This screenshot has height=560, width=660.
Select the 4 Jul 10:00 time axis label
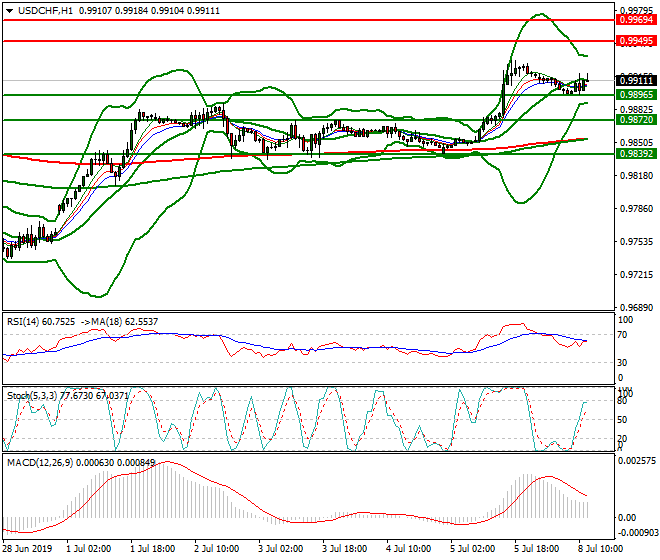point(409,549)
